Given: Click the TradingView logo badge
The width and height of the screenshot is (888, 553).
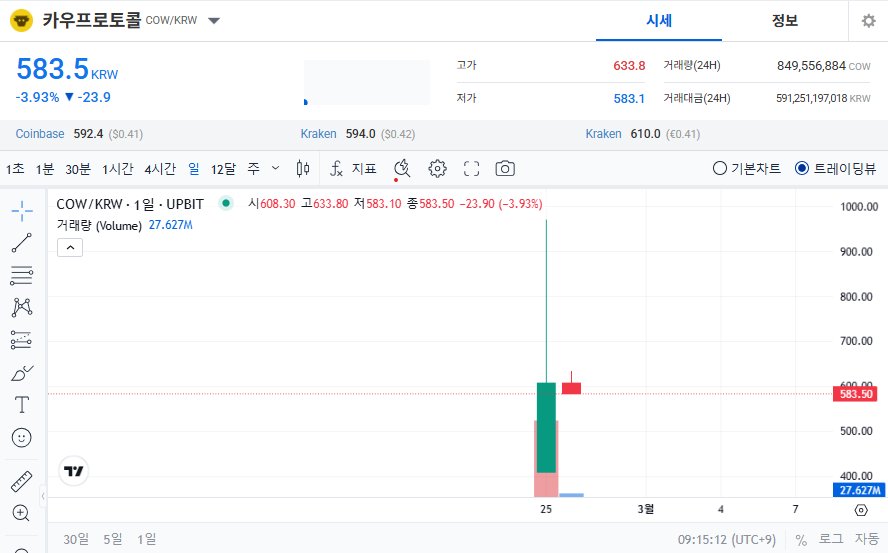Looking at the screenshot, I should 74,471.
